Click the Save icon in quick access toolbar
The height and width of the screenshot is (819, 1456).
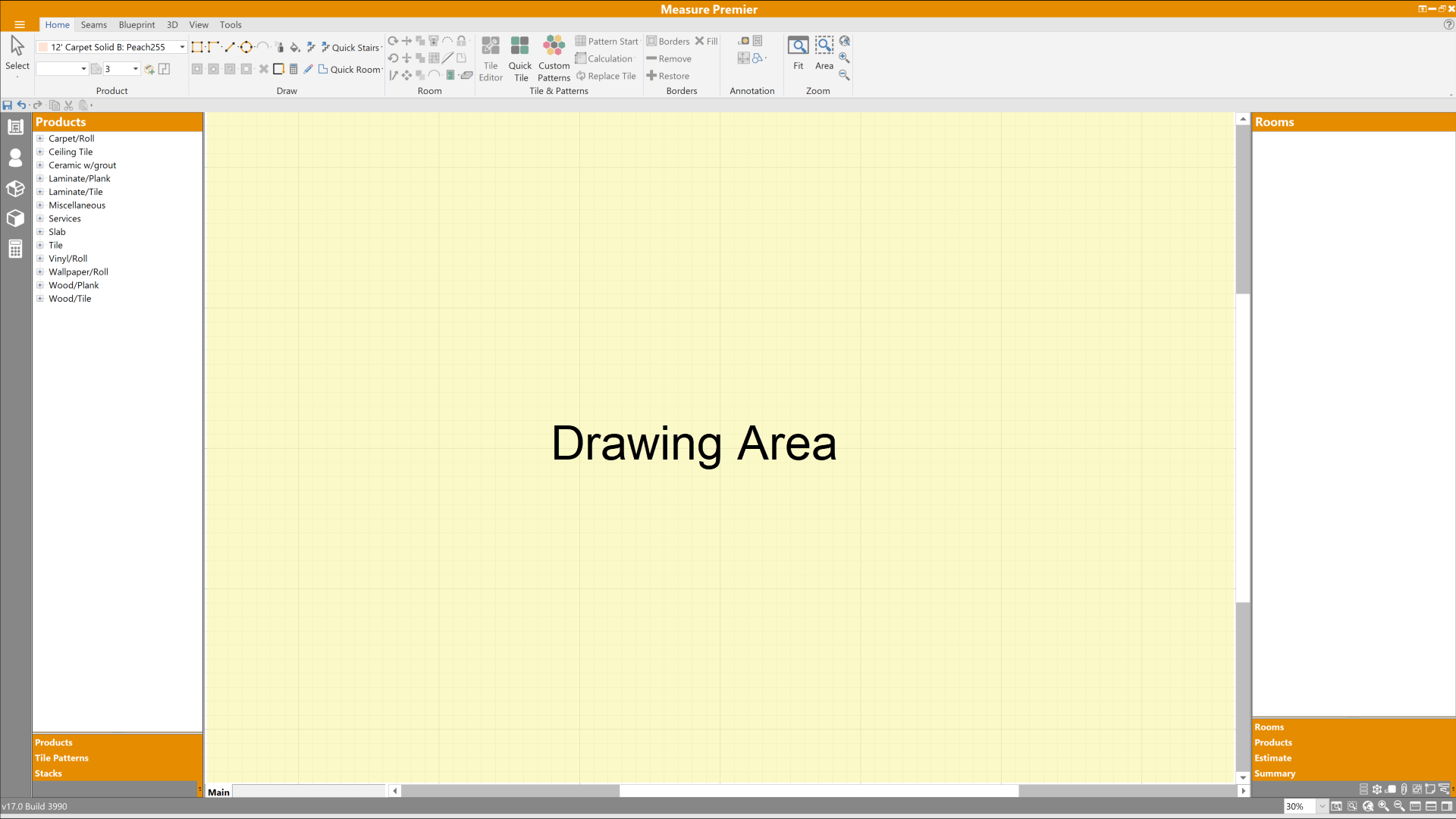tap(7, 105)
